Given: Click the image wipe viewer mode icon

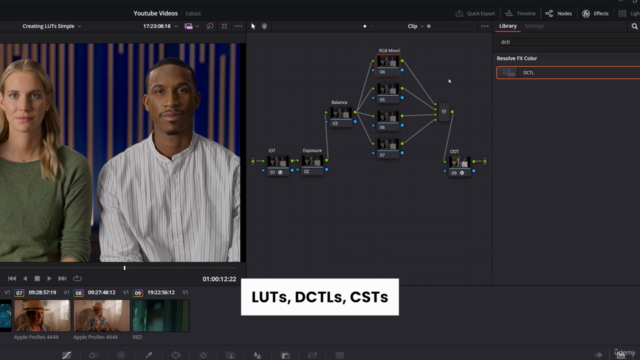Looking at the screenshot, I should click(189, 26).
